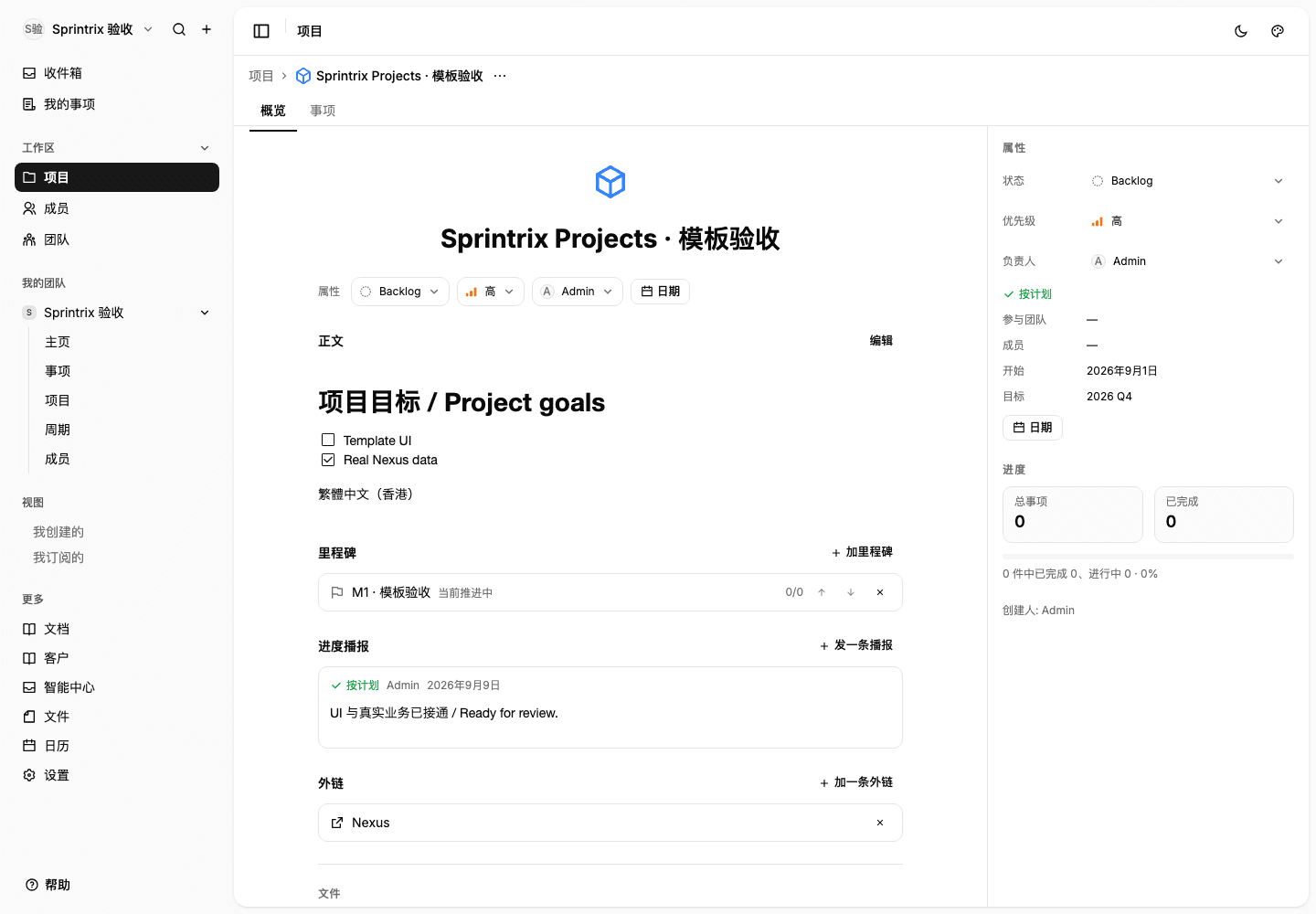Screen dimensions: 1316x914
Task: Click the small project cube icon in breadcrumb
Action: pyautogui.click(x=303, y=76)
